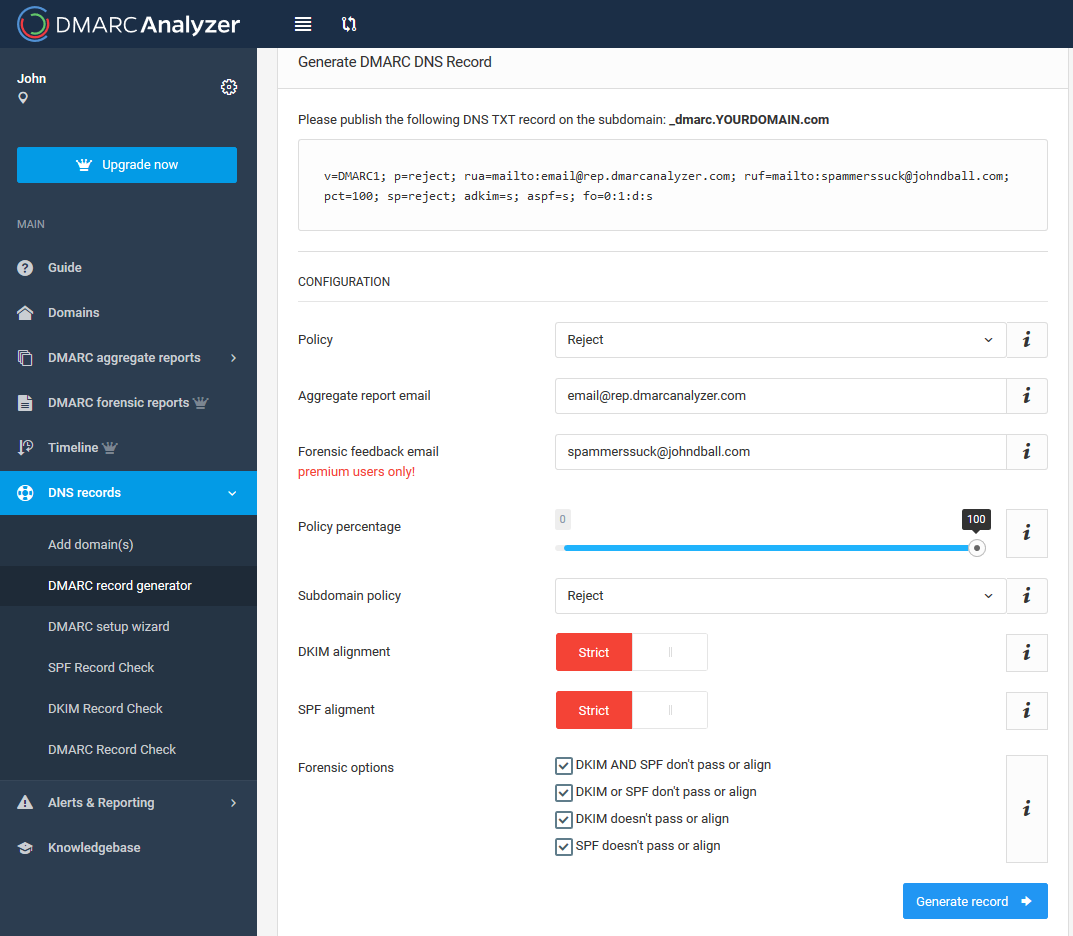Click the DNS records lifebuoy icon
Image resolution: width=1073 pixels, height=936 pixels.
(x=25, y=493)
